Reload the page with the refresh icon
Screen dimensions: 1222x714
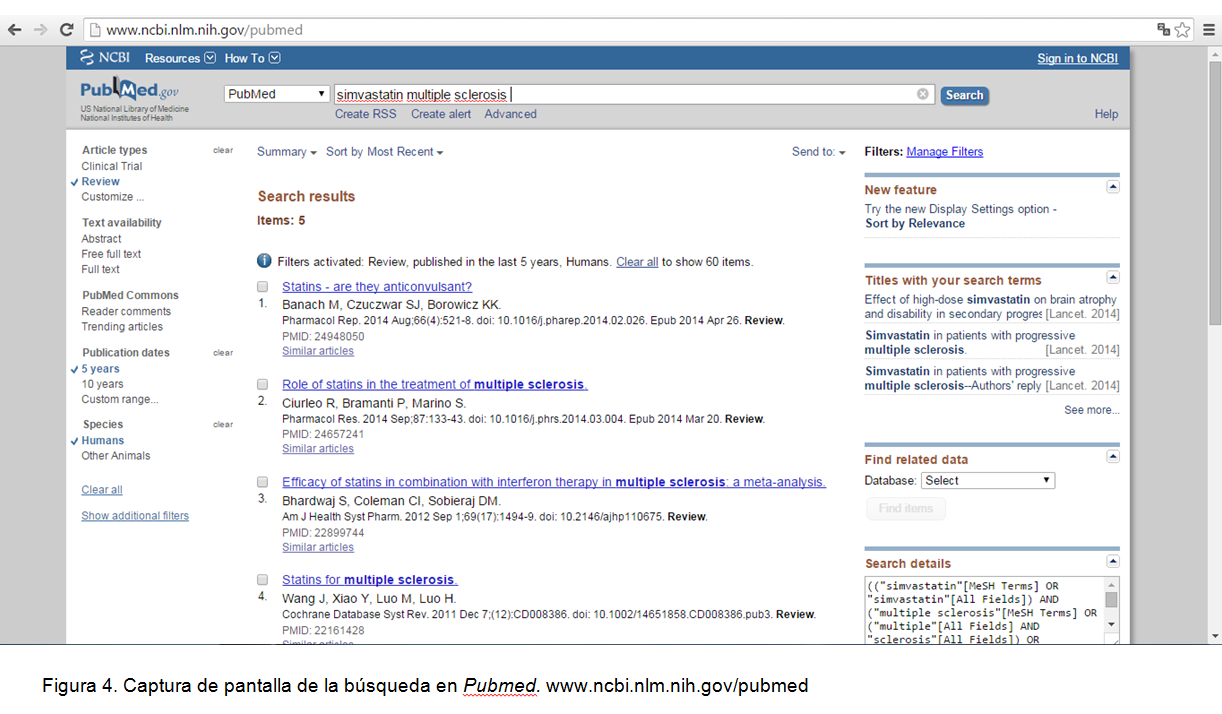(67, 30)
